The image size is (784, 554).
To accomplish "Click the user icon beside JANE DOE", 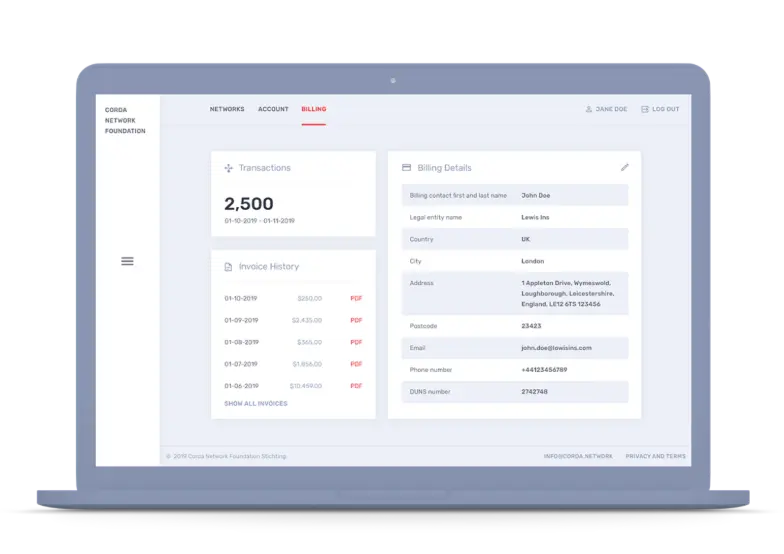I will (588, 109).
